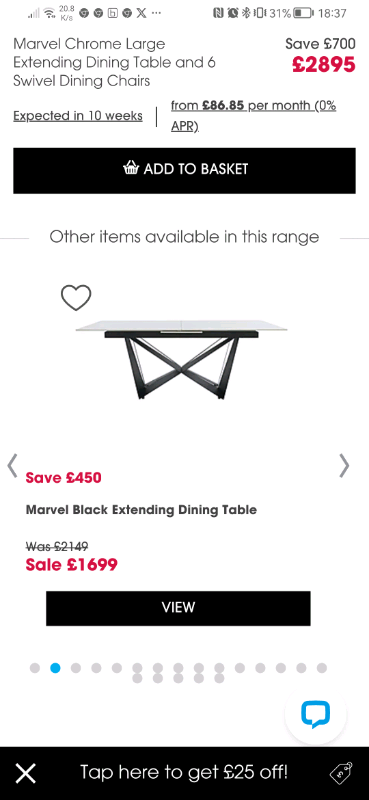The height and width of the screenshot is (800, 369).
Task: Tap here to get £25 off text
Action: pos(184,772)
